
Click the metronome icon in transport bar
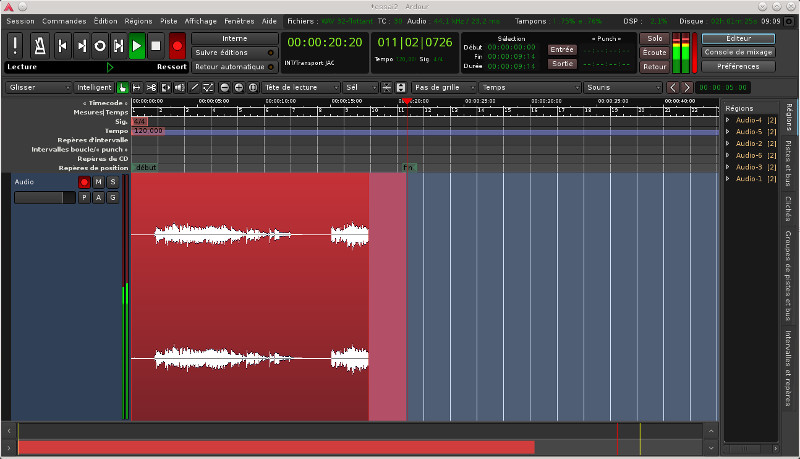[39, 45]
